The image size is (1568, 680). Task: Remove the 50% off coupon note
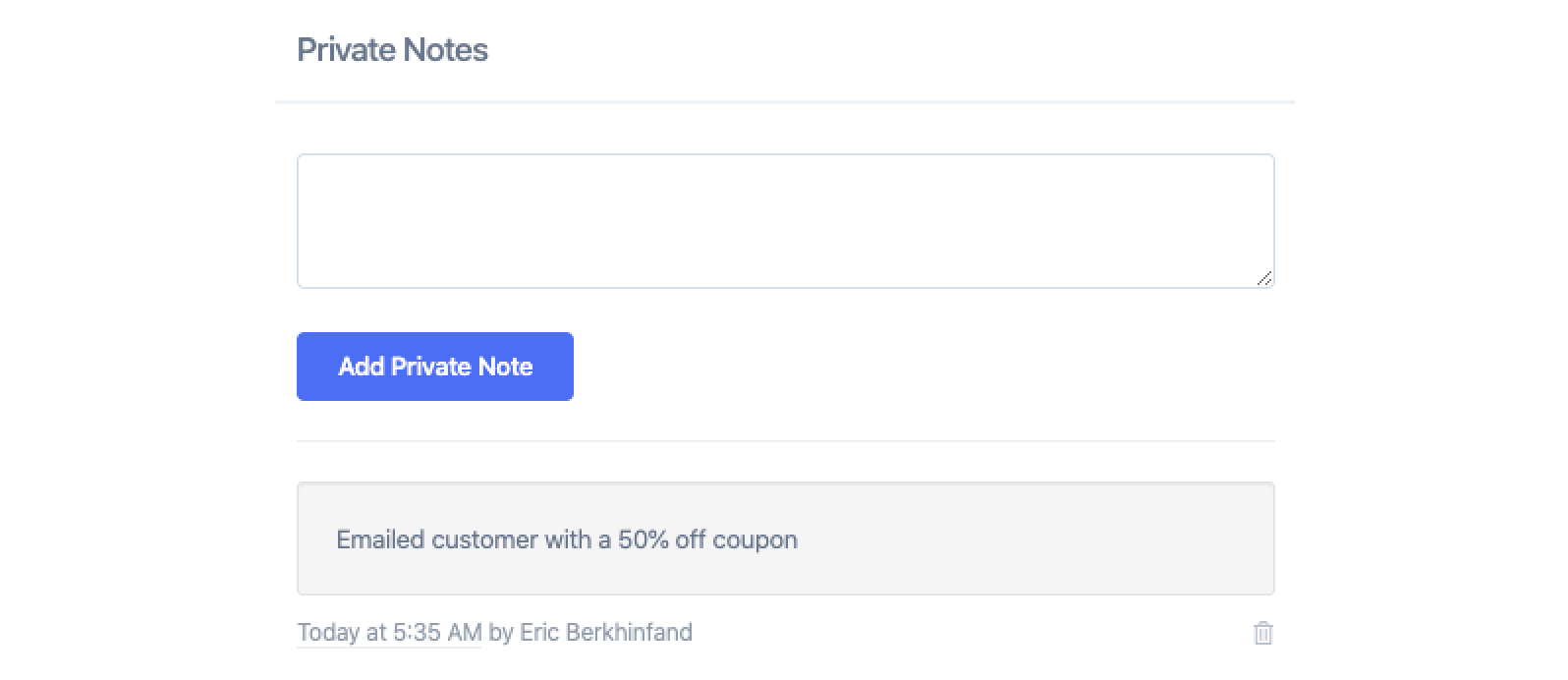point(1262,633)
